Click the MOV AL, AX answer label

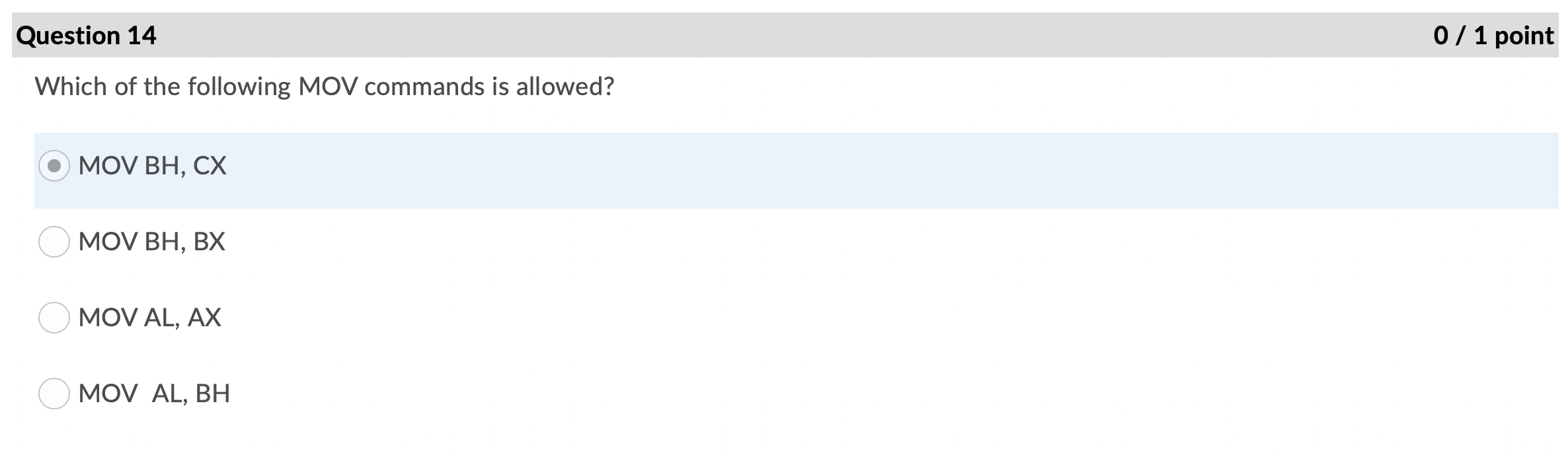[x=149, y=317]
